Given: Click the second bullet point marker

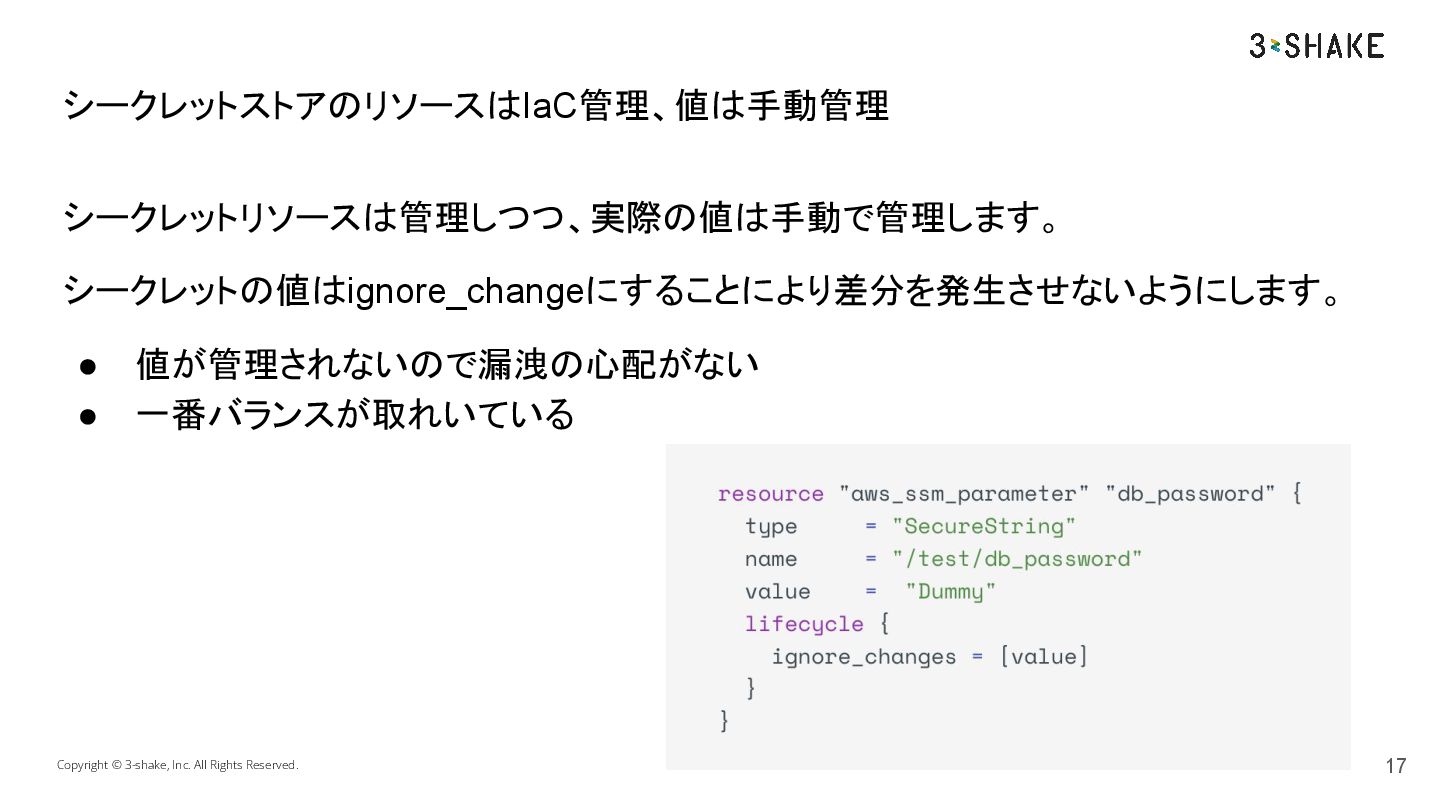Looking at the screenshot, I should [87, 414].
